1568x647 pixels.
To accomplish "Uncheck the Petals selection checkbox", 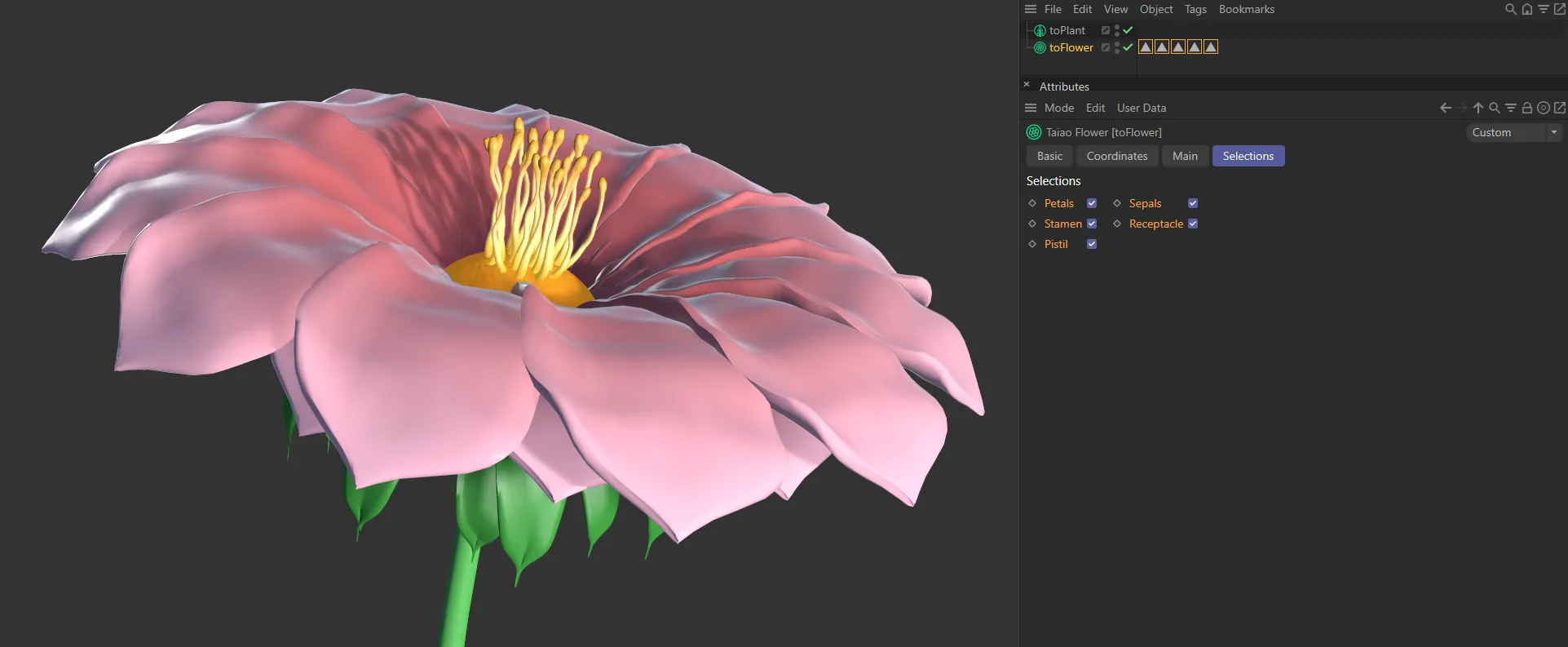I will tap(1092, 203).
